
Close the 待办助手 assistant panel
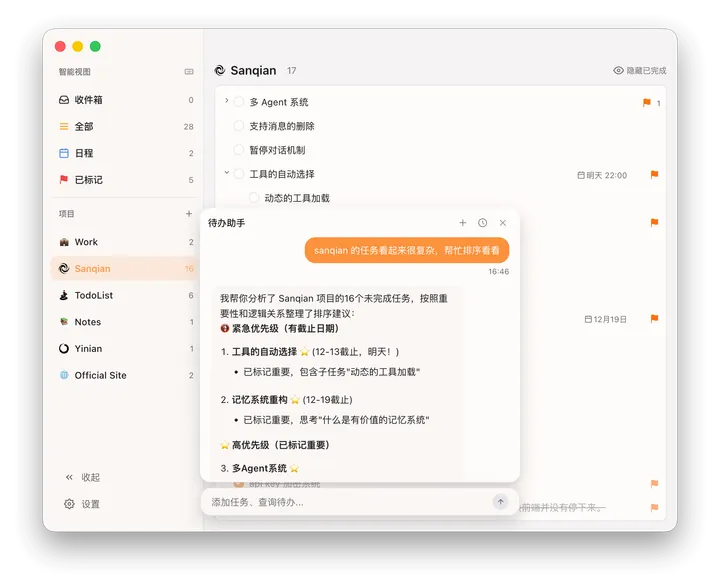point(503,223)
